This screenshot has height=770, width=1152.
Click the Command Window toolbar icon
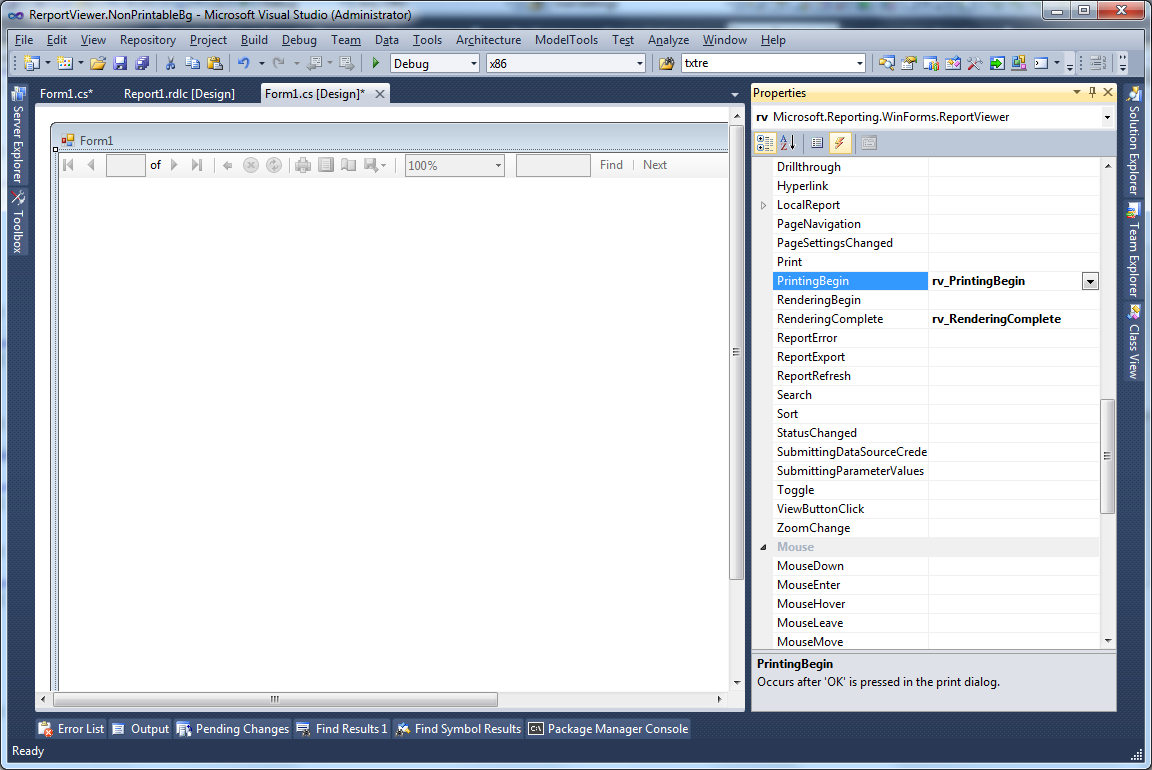tap(1041, 63)
